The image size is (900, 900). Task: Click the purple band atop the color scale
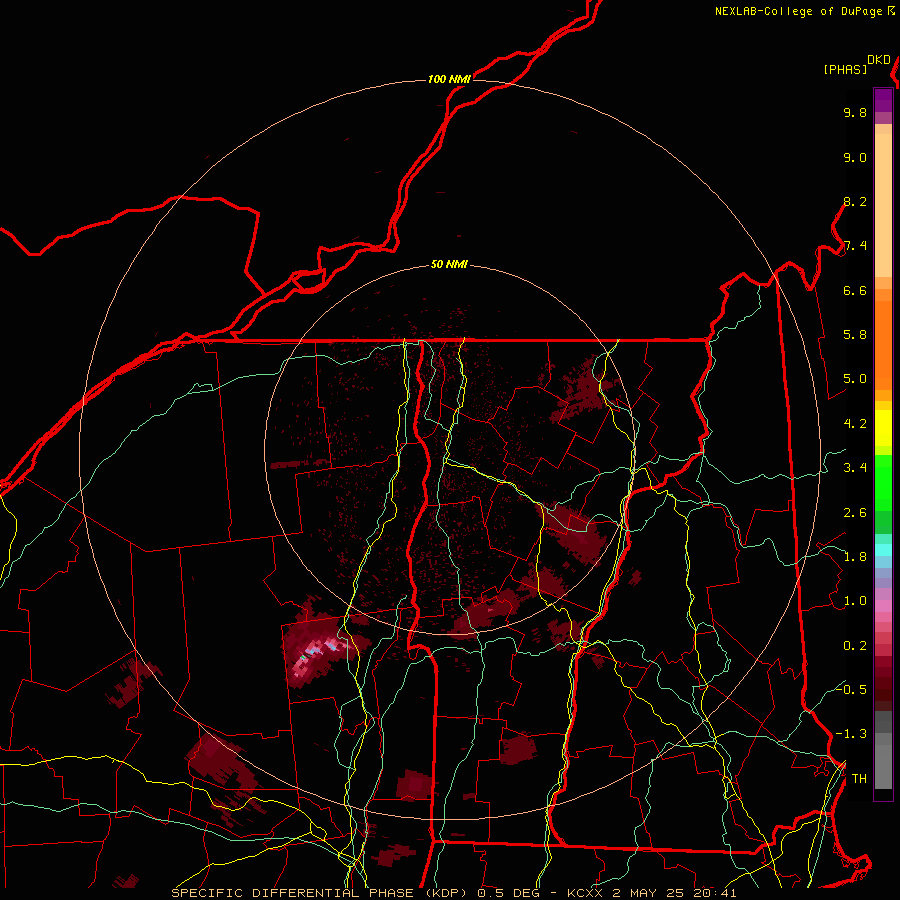tap(883, 100)
